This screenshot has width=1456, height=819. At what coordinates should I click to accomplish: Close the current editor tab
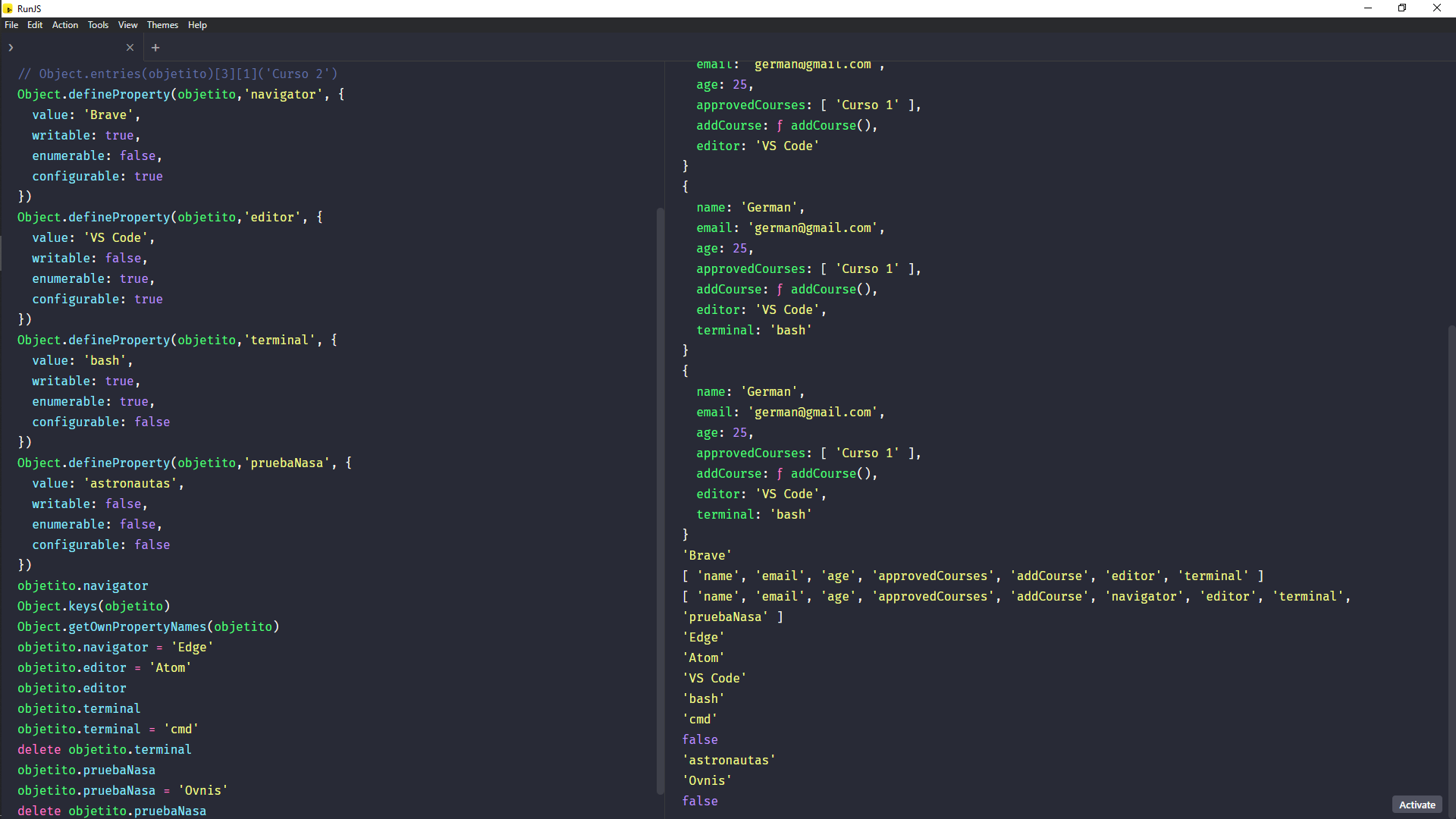tap(130, 48)
